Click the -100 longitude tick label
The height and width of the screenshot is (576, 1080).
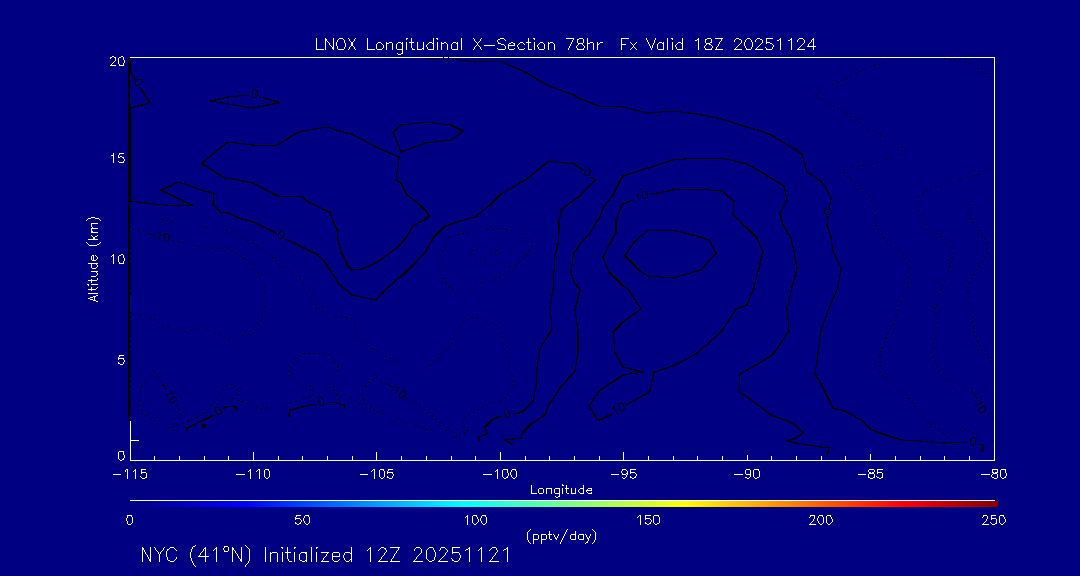click(499, 474)
